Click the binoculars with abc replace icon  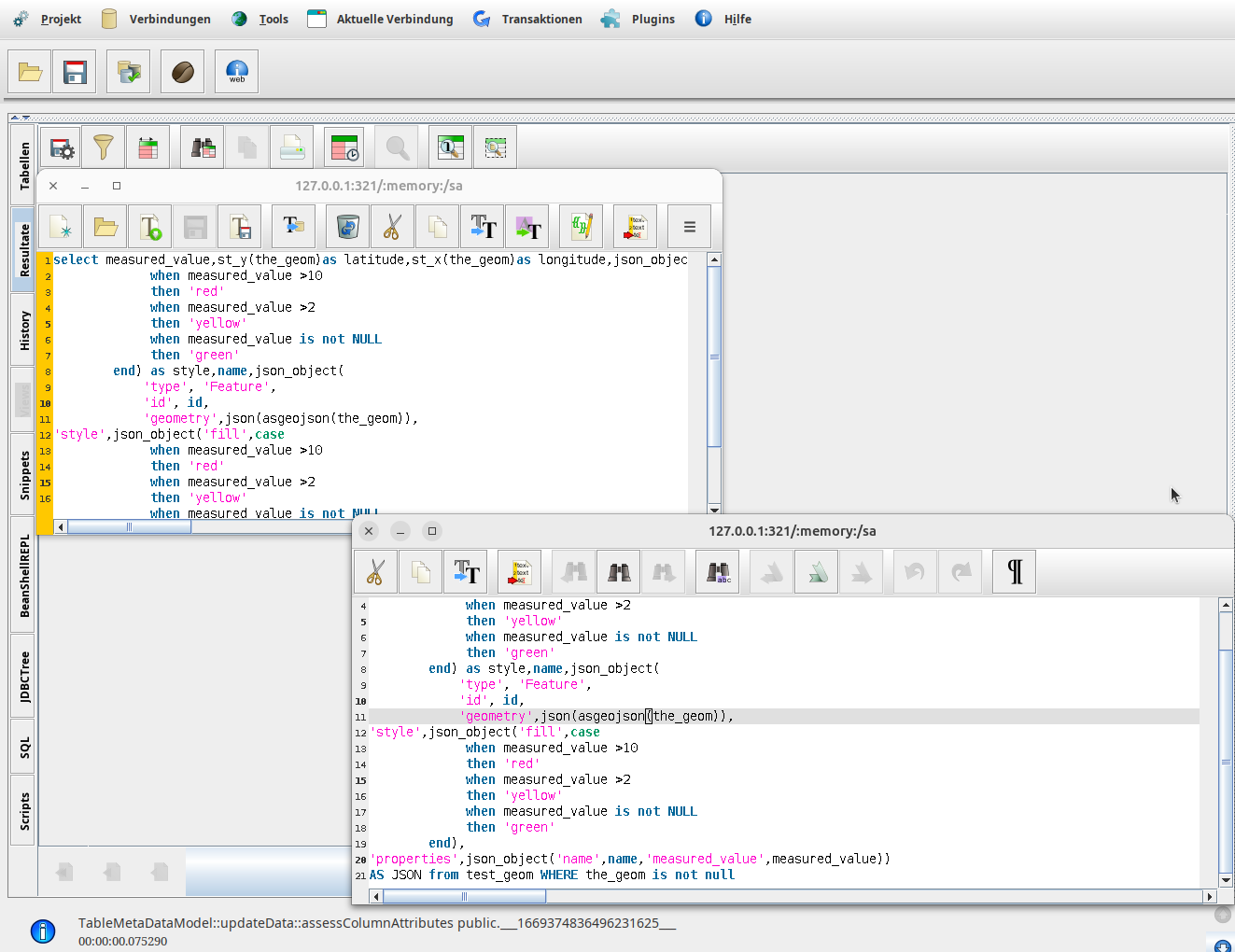point(718,571)
